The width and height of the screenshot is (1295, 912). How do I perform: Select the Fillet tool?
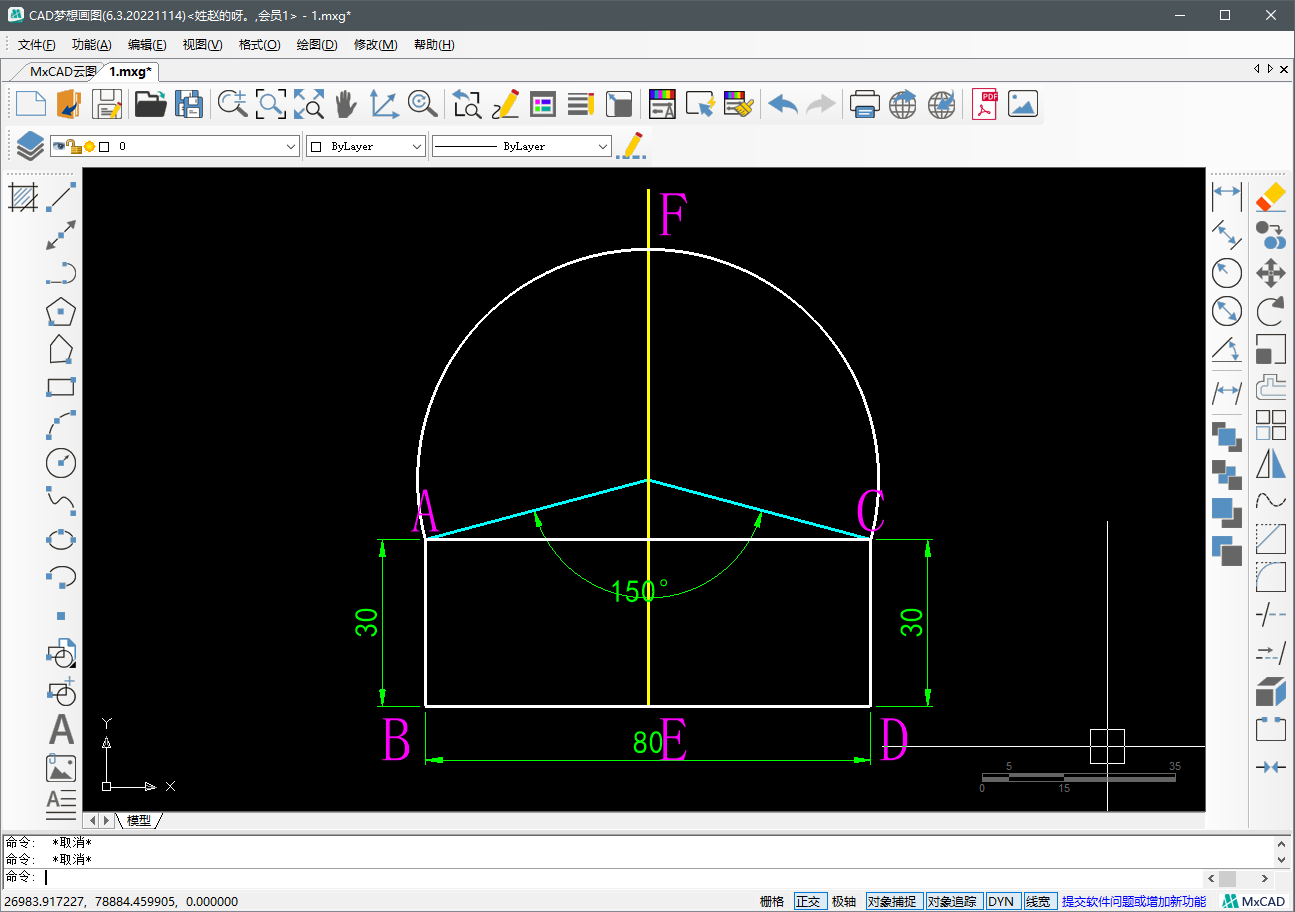pos(1270,577)
